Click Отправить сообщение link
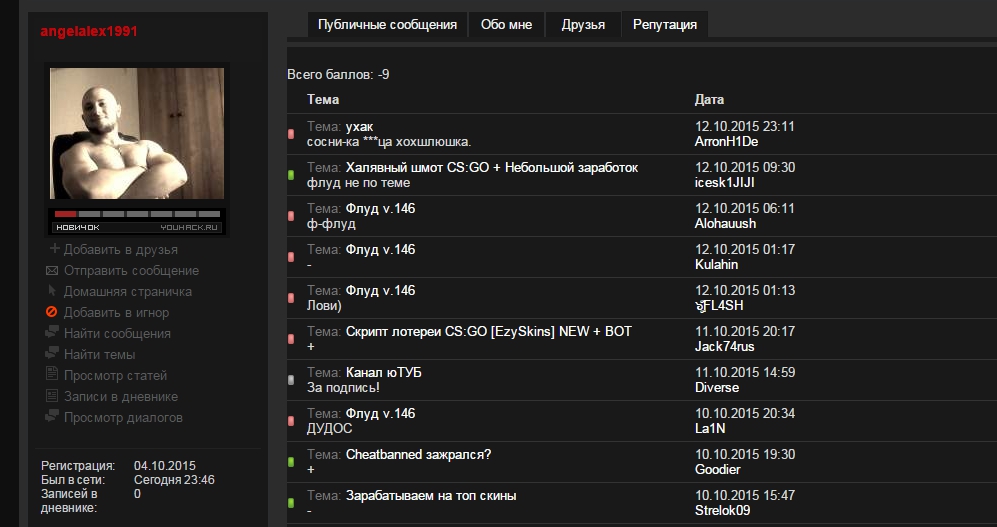997x527 pixels. tap(131, 271)
